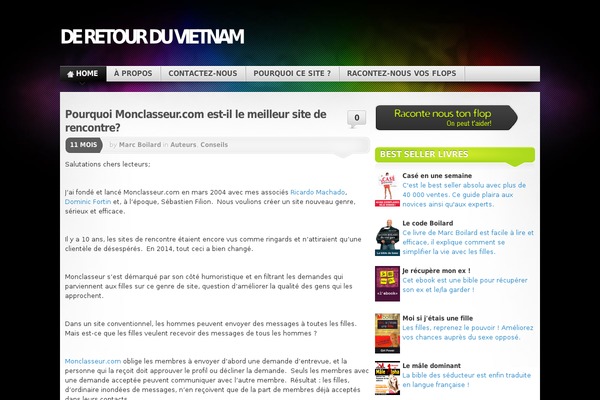
Task: Click description starting Ce livre de Marc Boilard
Action: tap(468, 242)
